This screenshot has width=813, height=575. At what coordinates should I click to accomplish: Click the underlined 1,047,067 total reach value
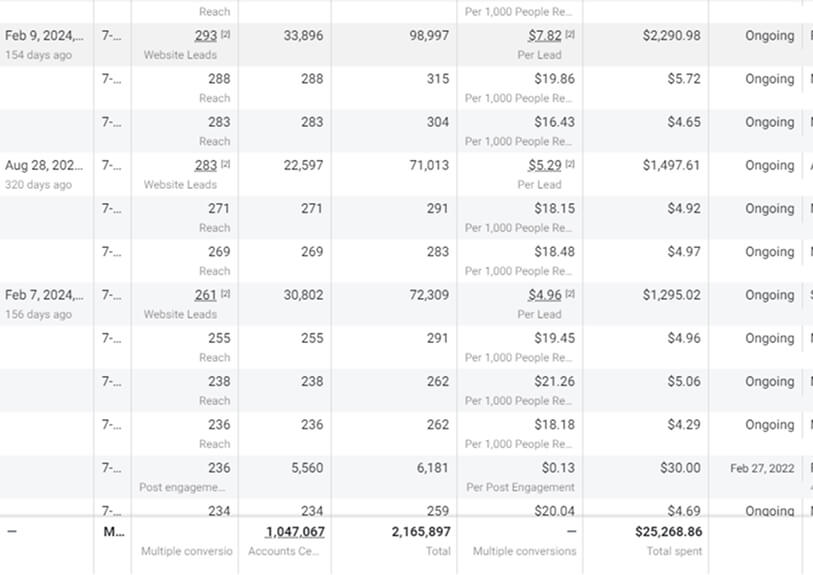(294, 532)
